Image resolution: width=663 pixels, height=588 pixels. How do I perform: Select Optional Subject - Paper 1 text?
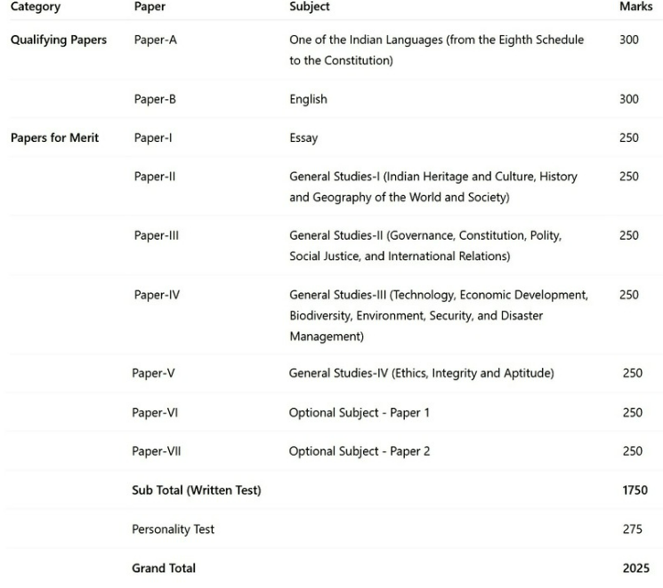[x=359, y=413]
